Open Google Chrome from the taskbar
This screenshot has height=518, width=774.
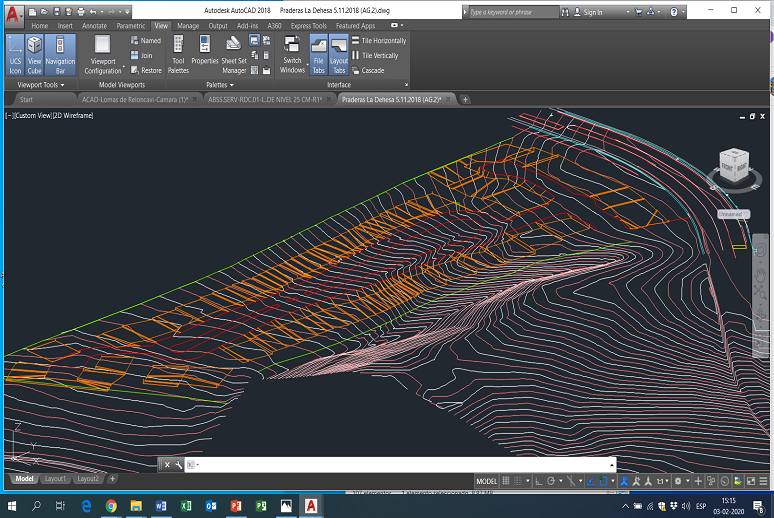112,506
